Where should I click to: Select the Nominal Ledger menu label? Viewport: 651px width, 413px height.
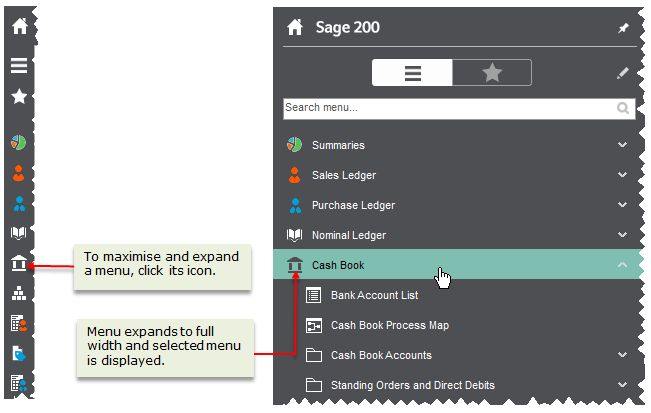pyautogui.click(x=349, y=235)
